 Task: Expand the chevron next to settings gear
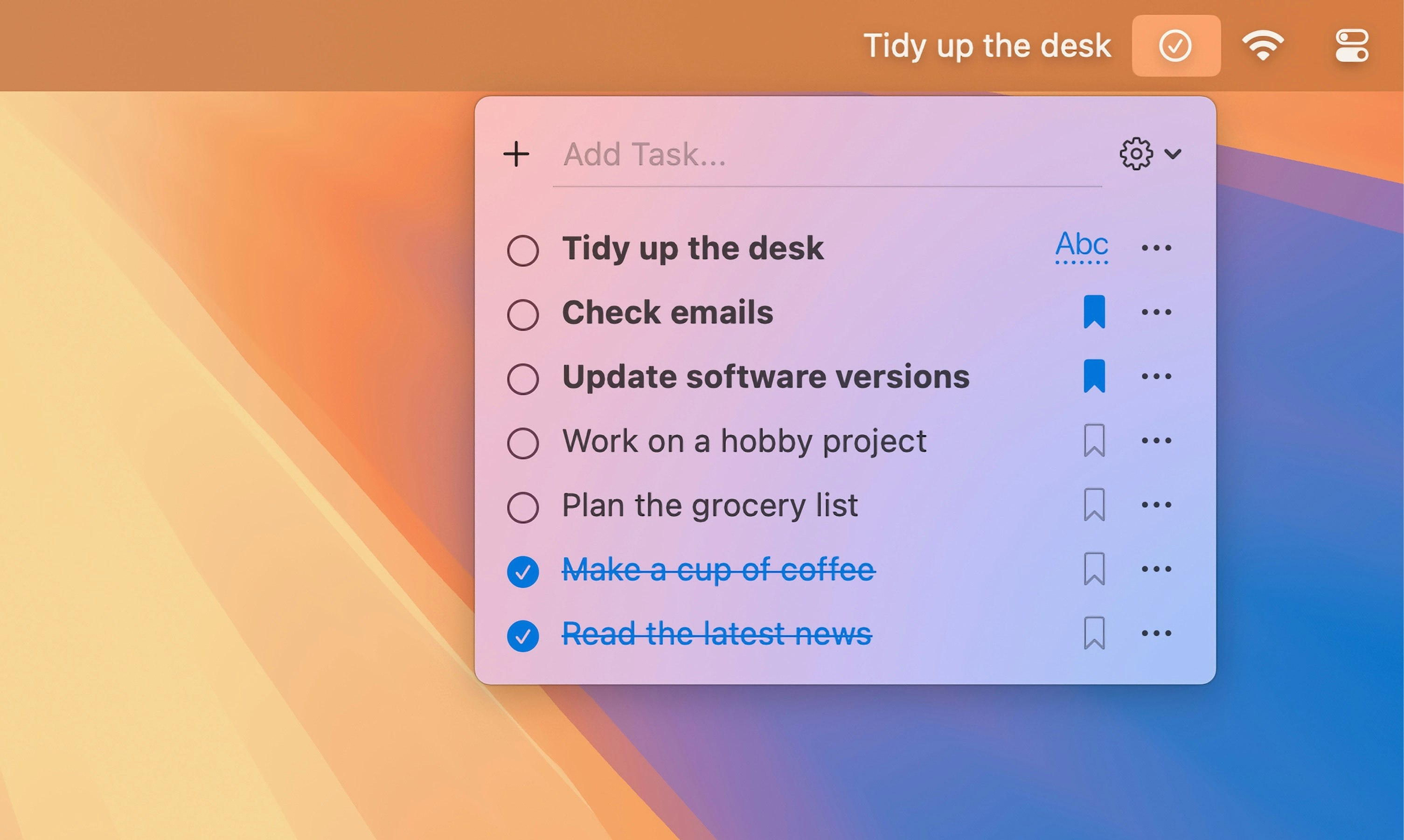click(x=1173, y=154)
